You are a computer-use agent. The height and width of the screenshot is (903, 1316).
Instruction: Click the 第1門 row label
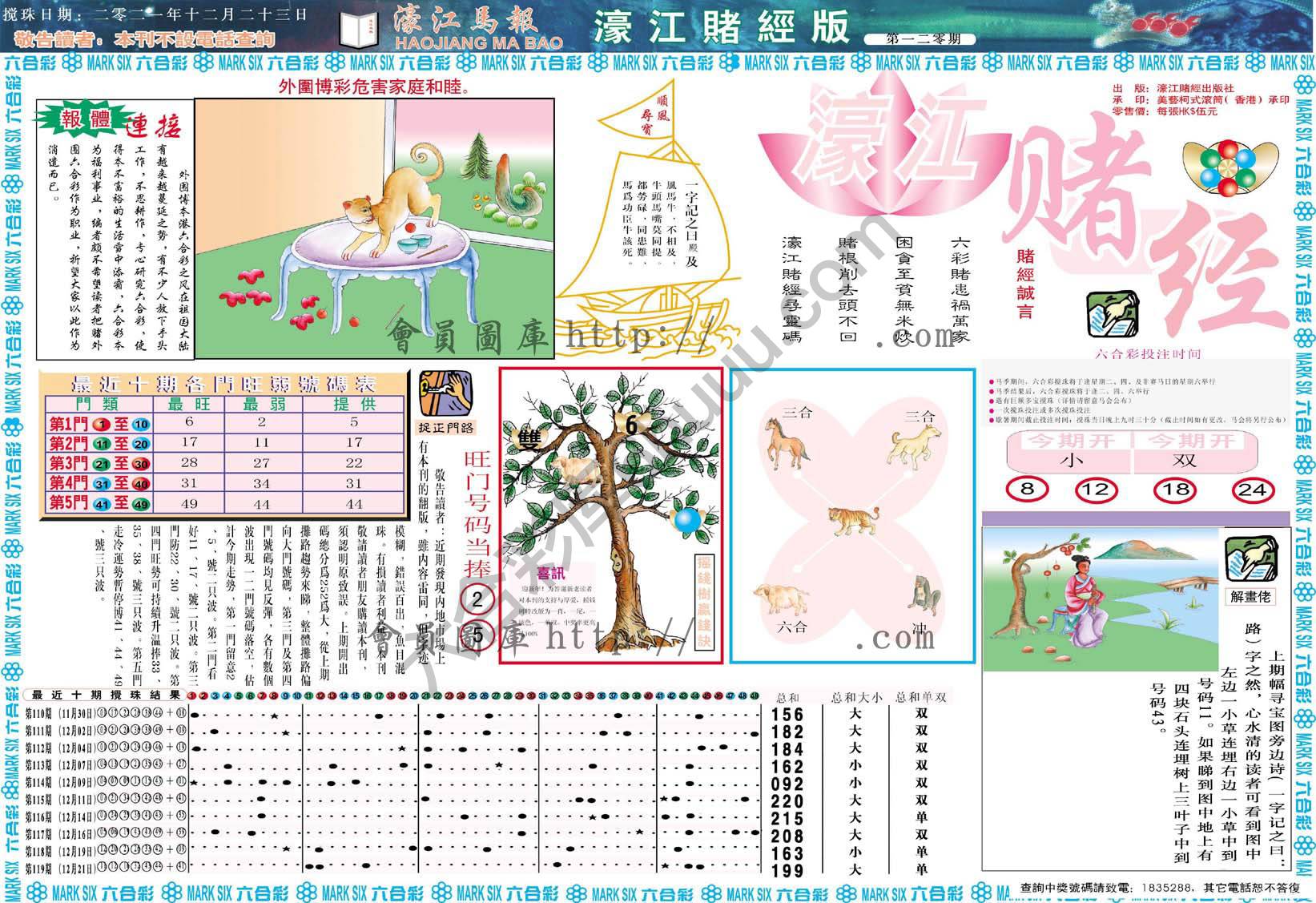(99, 424)
